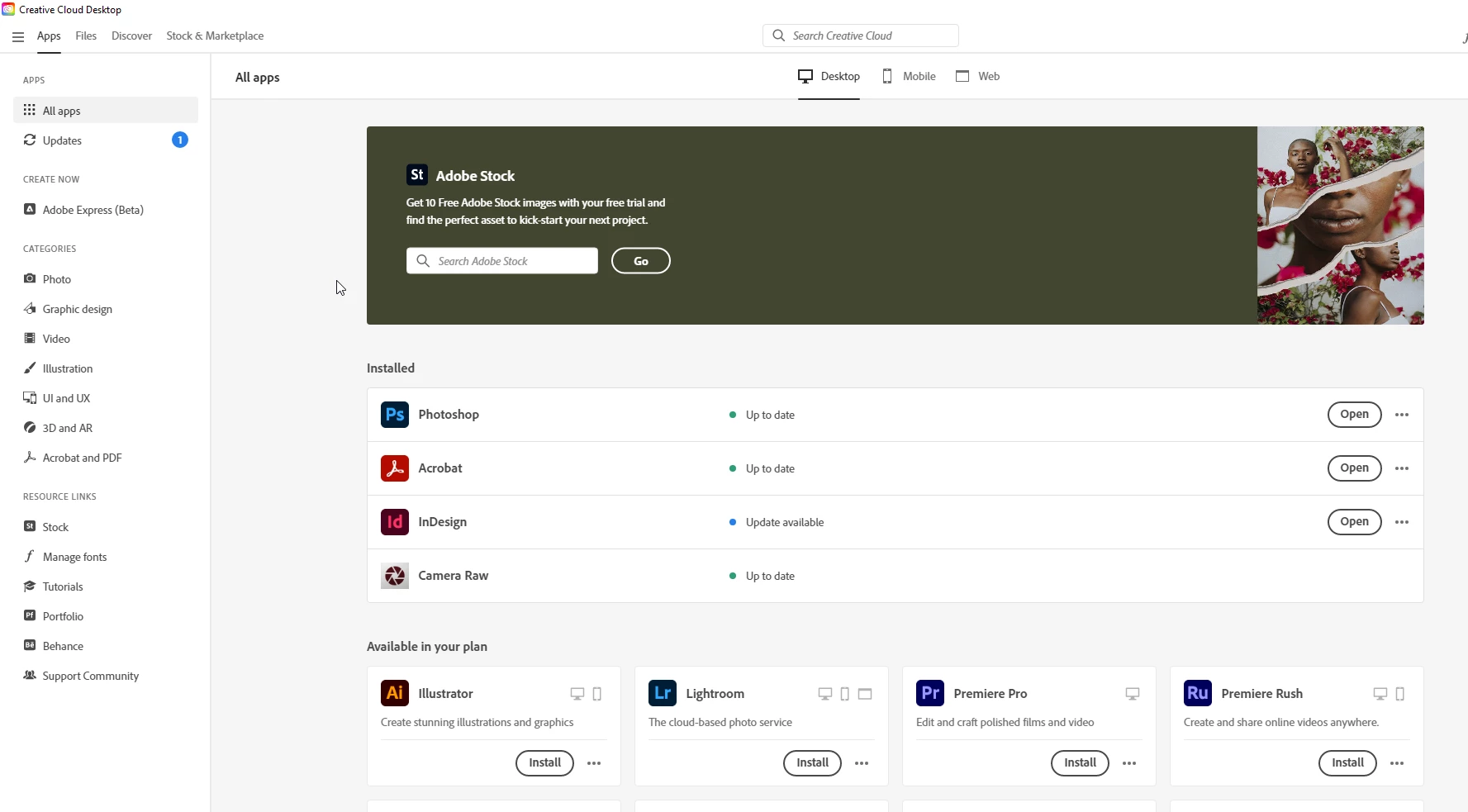Install Illustrator
The image size is (1468, 812).
pos(544,763)
